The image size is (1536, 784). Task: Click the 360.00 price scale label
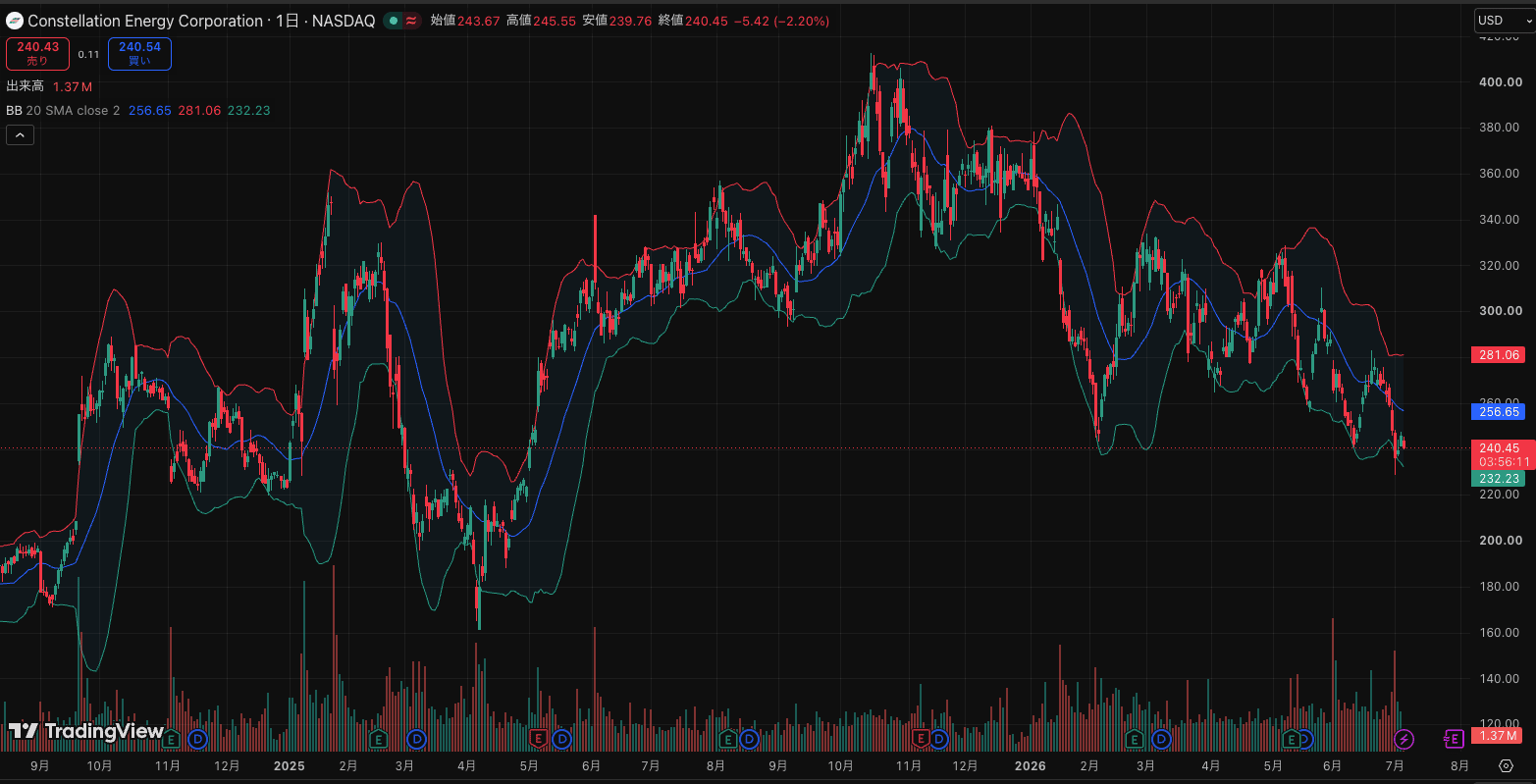1501,174
